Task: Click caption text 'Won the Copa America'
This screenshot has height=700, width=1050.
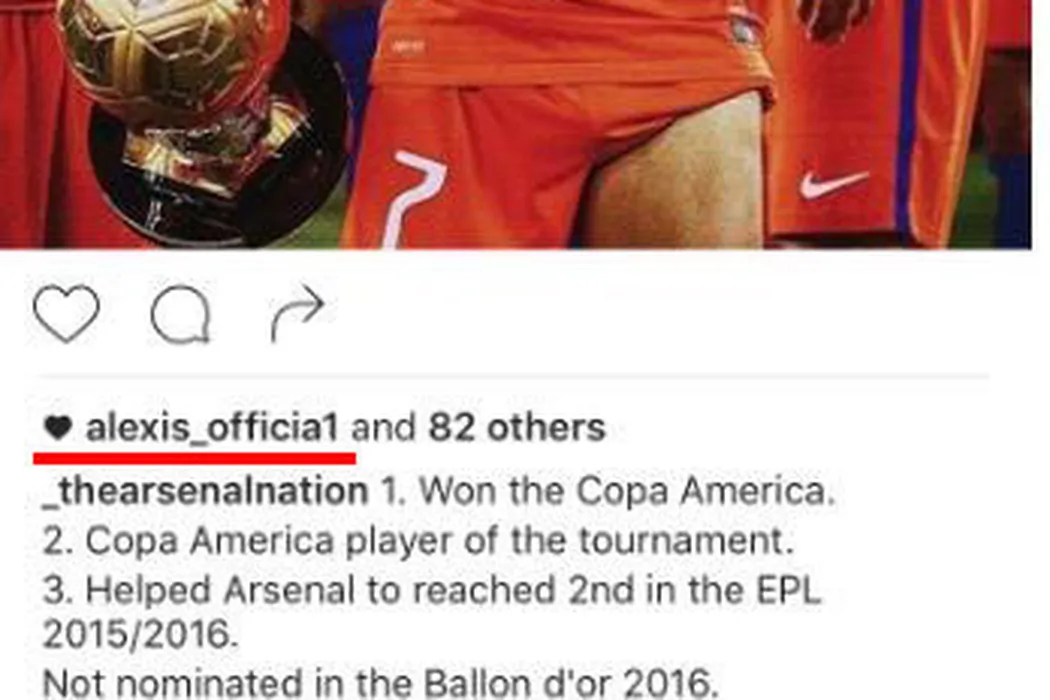Action: [x=627, y=491]
